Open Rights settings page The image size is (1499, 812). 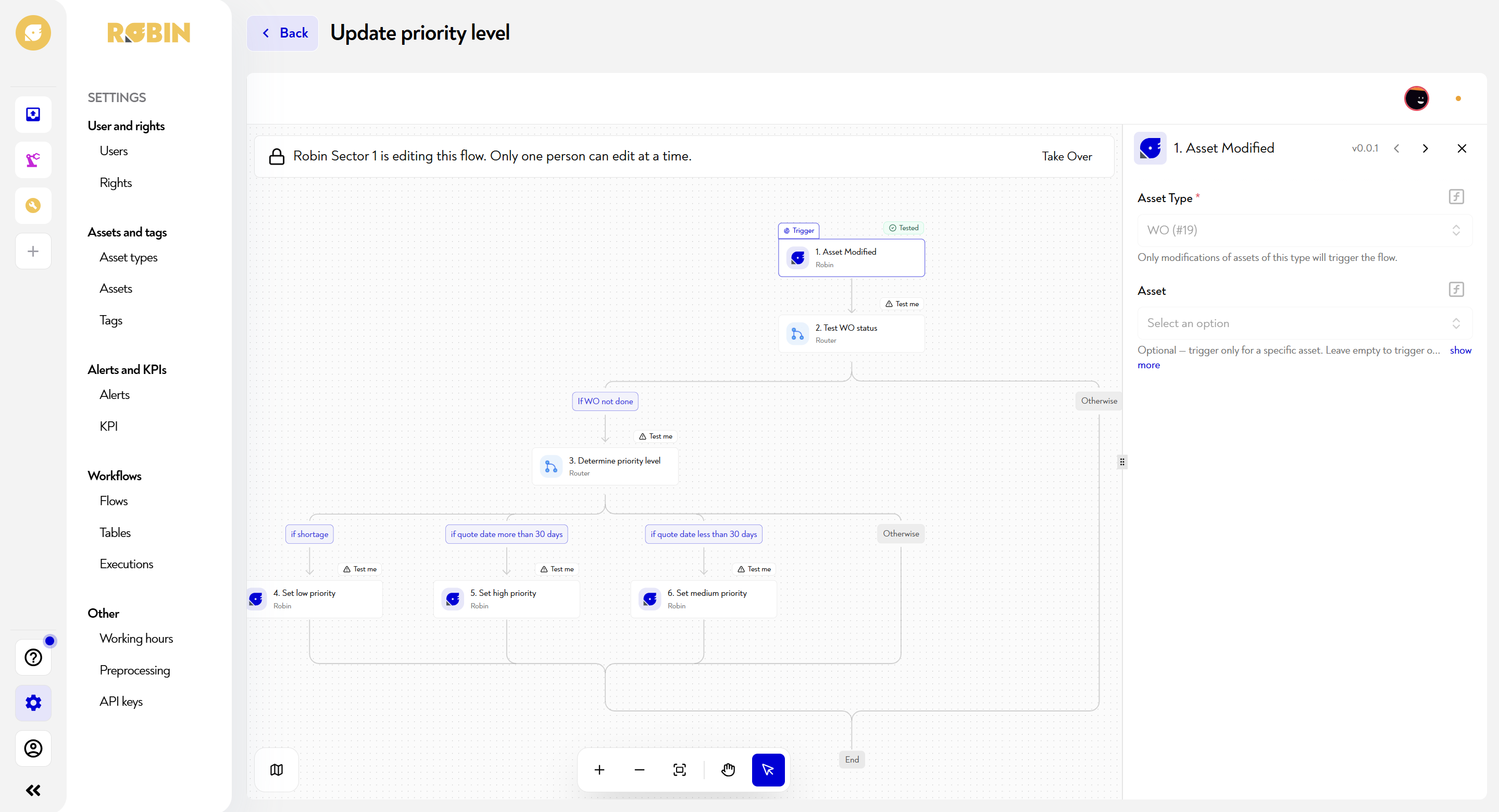(x=116, y=183)
